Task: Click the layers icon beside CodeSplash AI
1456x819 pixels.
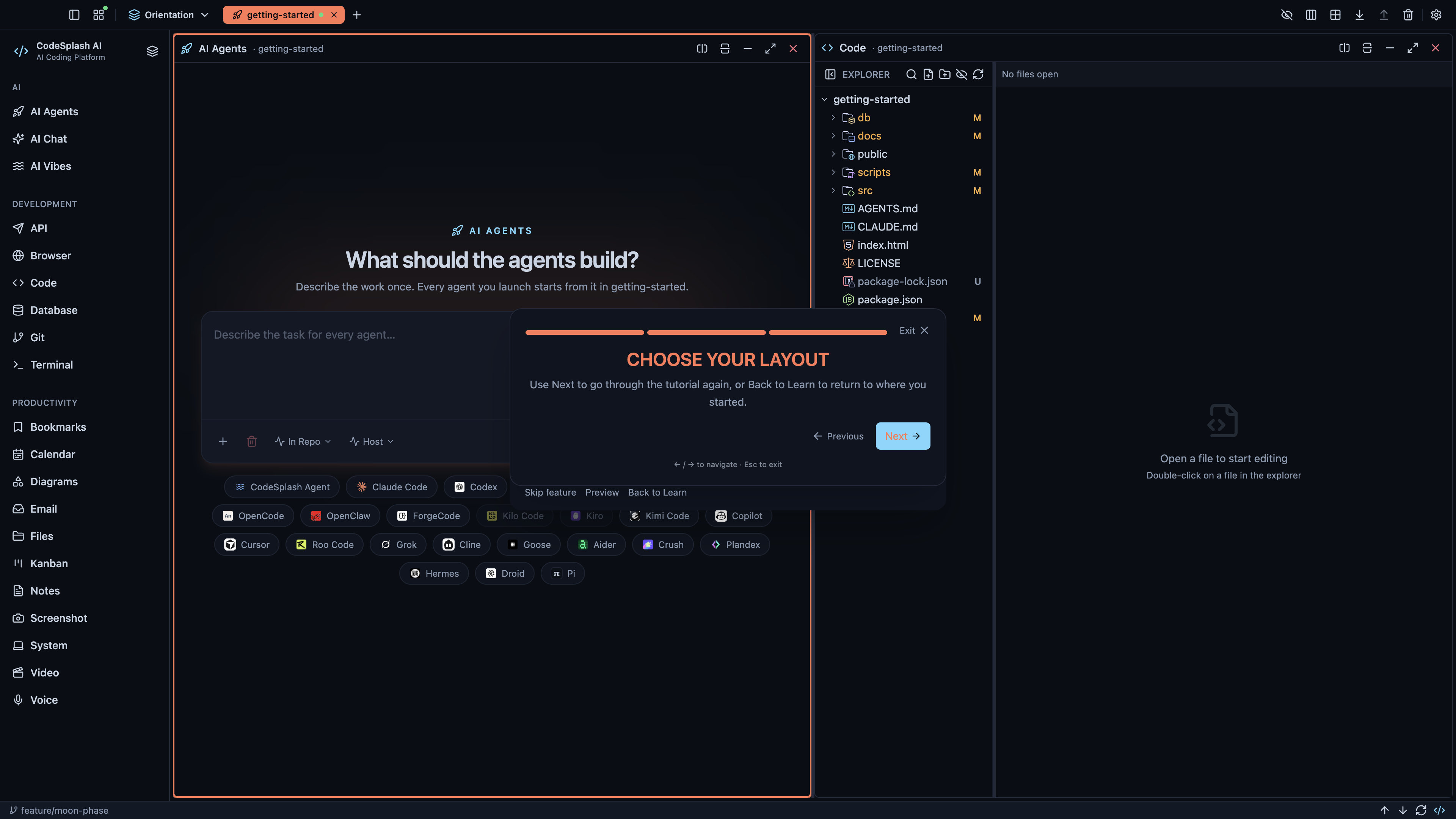Action: pos(152,51)
